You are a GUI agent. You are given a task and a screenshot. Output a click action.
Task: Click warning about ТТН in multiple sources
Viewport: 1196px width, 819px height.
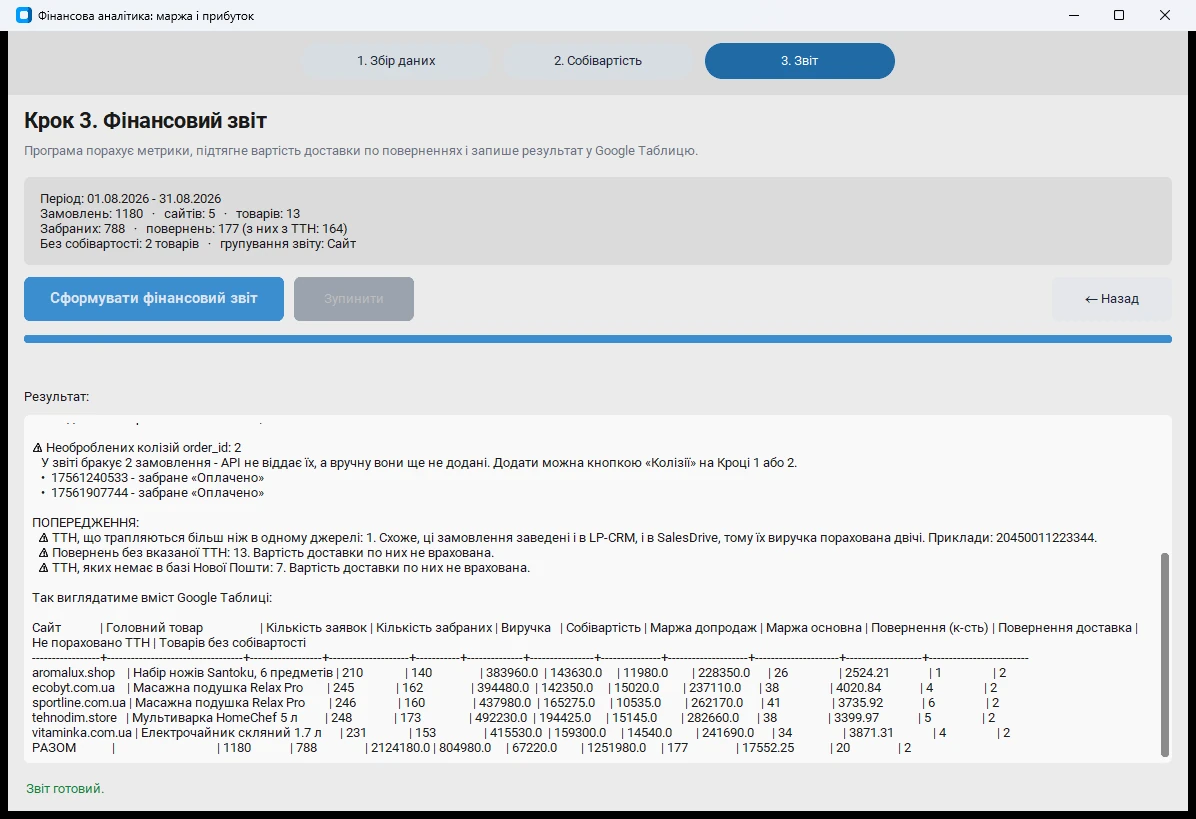(x=567, y=538)
